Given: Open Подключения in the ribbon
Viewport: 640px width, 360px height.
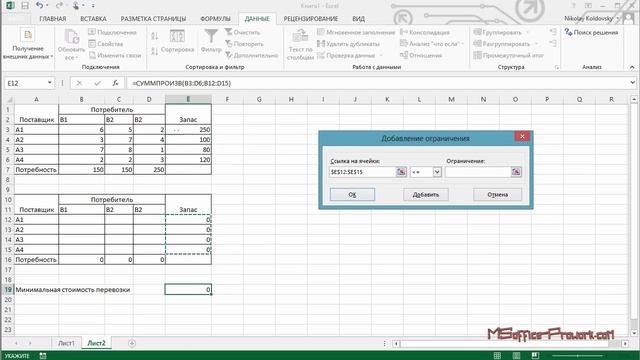Looking at the screenshot, I should tap(112, 32).
